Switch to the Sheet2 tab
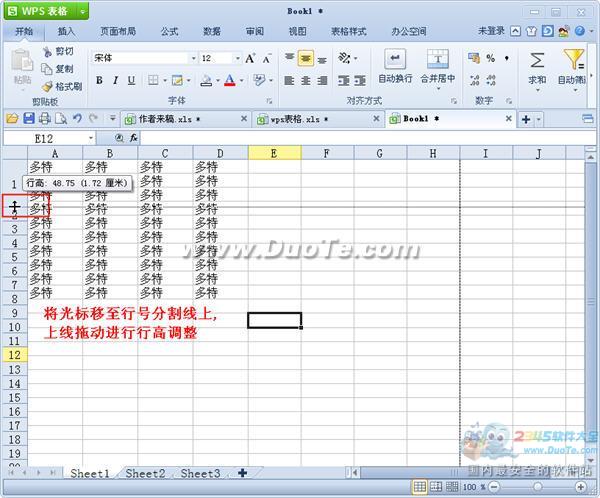 (145, 473)
